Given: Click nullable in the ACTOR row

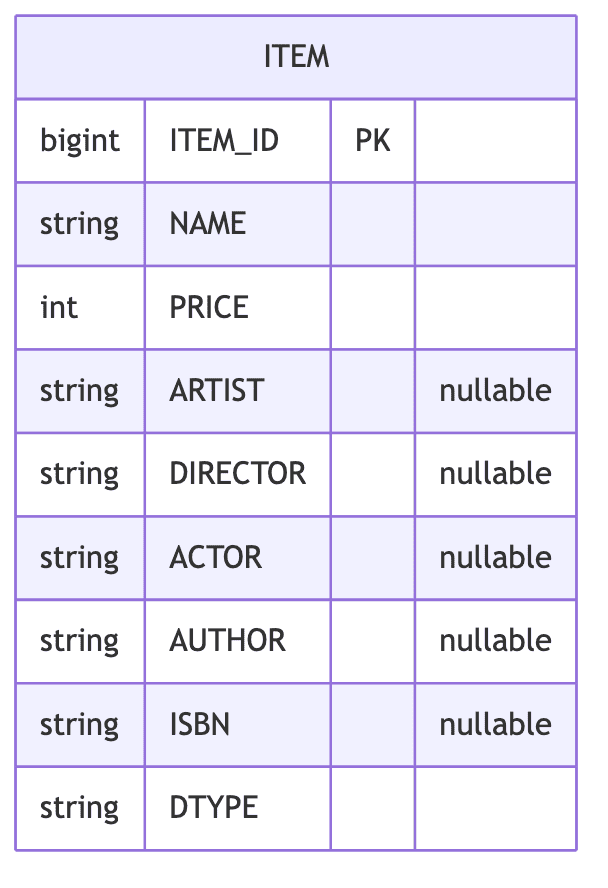Looking at the screenshot, I should coord(495,557).
